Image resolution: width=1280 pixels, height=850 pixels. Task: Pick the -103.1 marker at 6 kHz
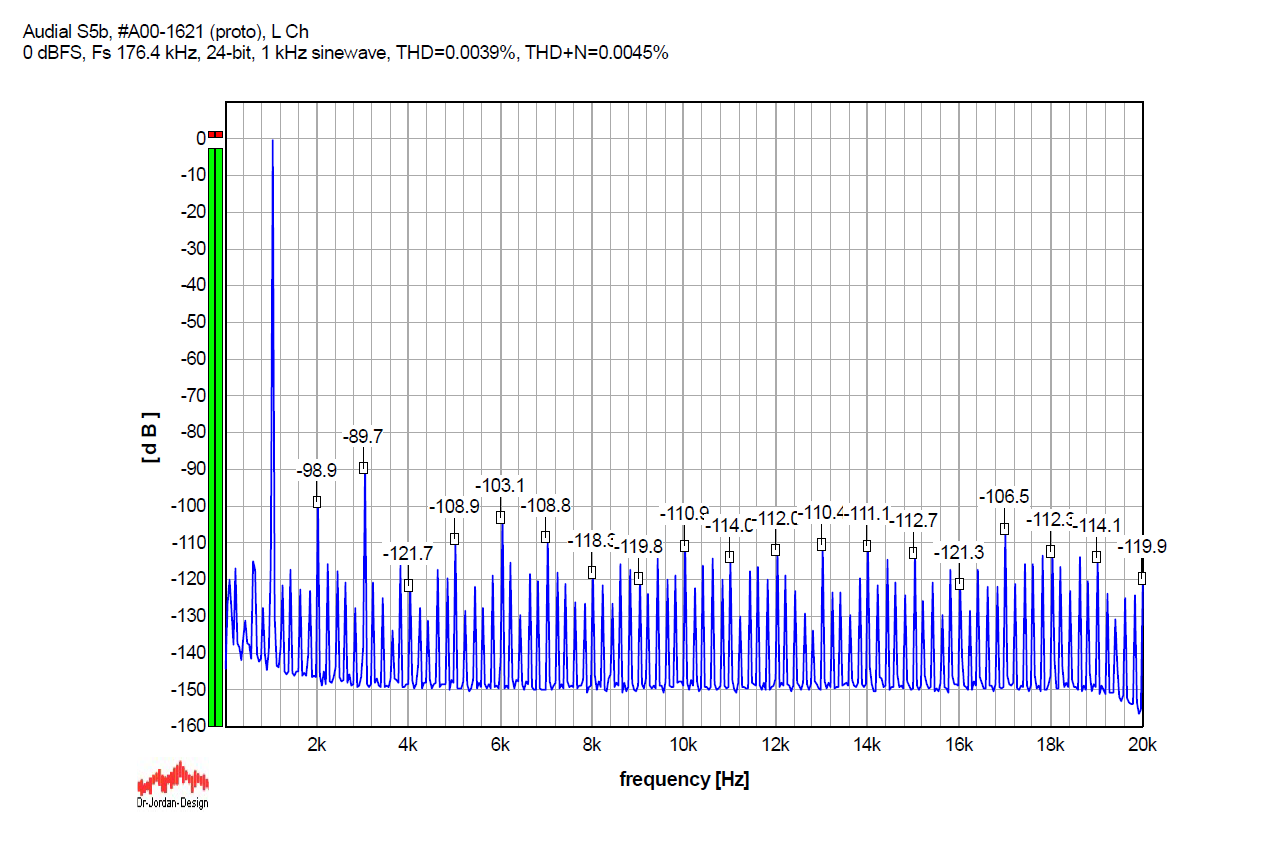pyautogui.click(x=500, y=517)
